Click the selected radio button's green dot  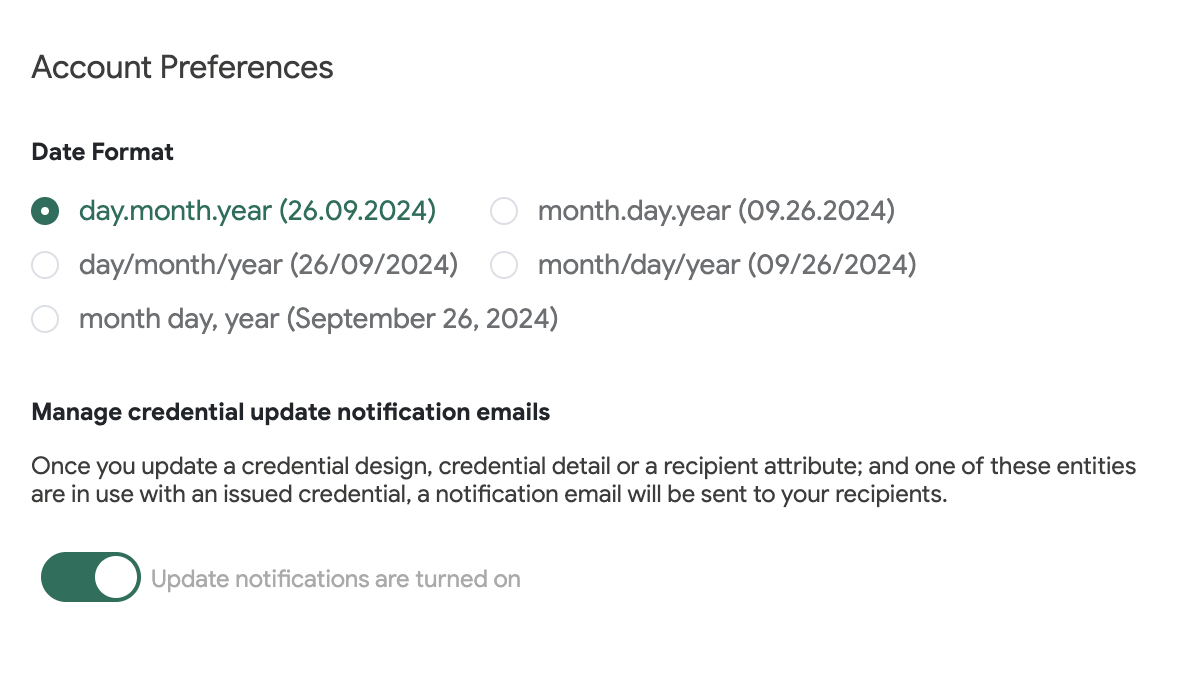pos(45,211)
